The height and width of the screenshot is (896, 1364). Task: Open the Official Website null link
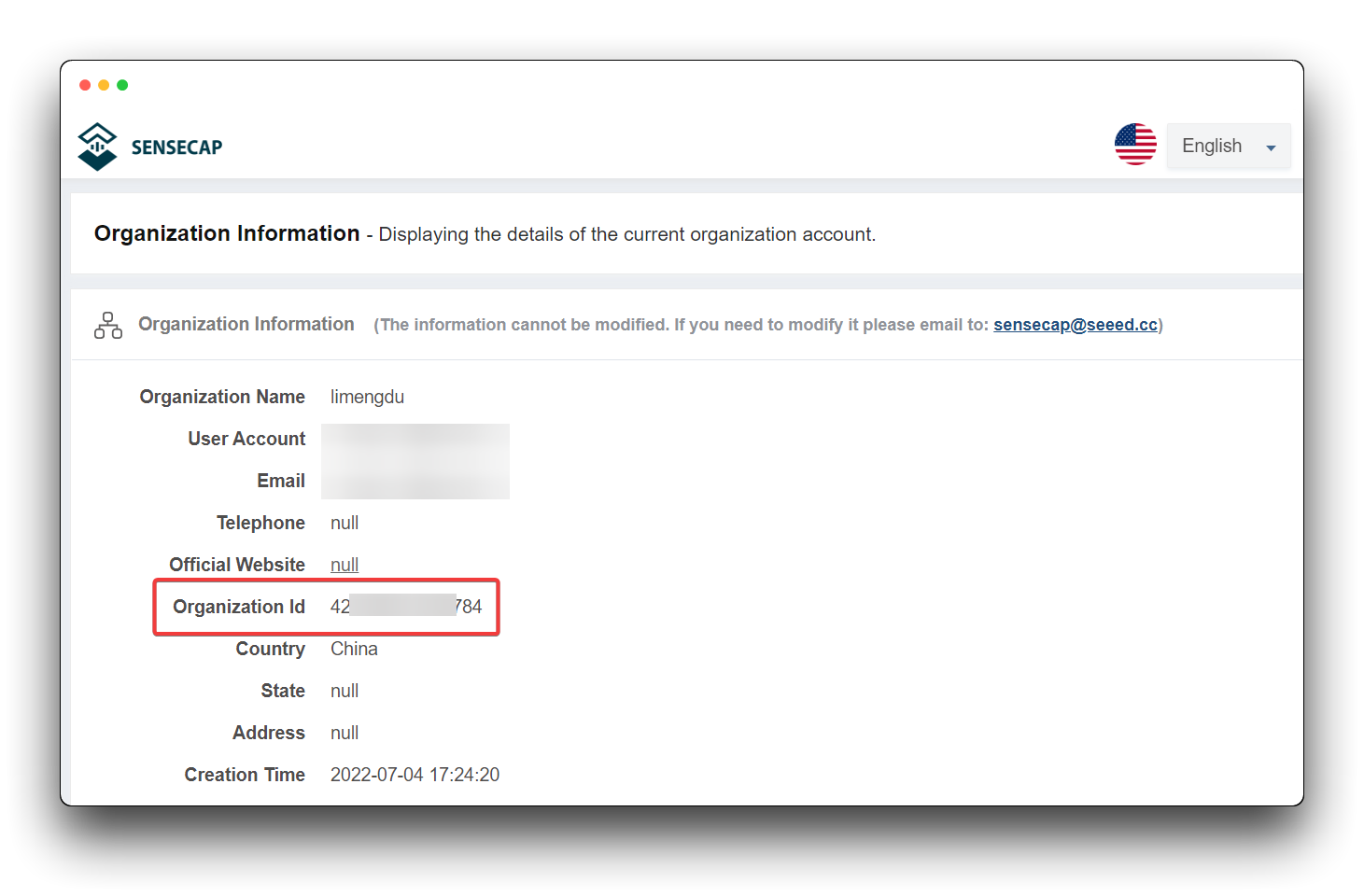coord(345,565)
